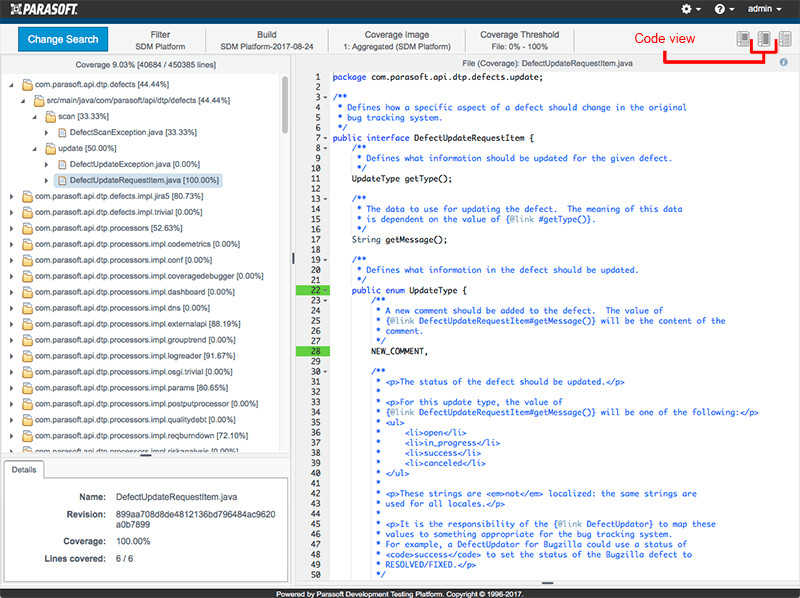Click the Change Search button
This screenshot has width=800, height=598.
click(63, 39)
